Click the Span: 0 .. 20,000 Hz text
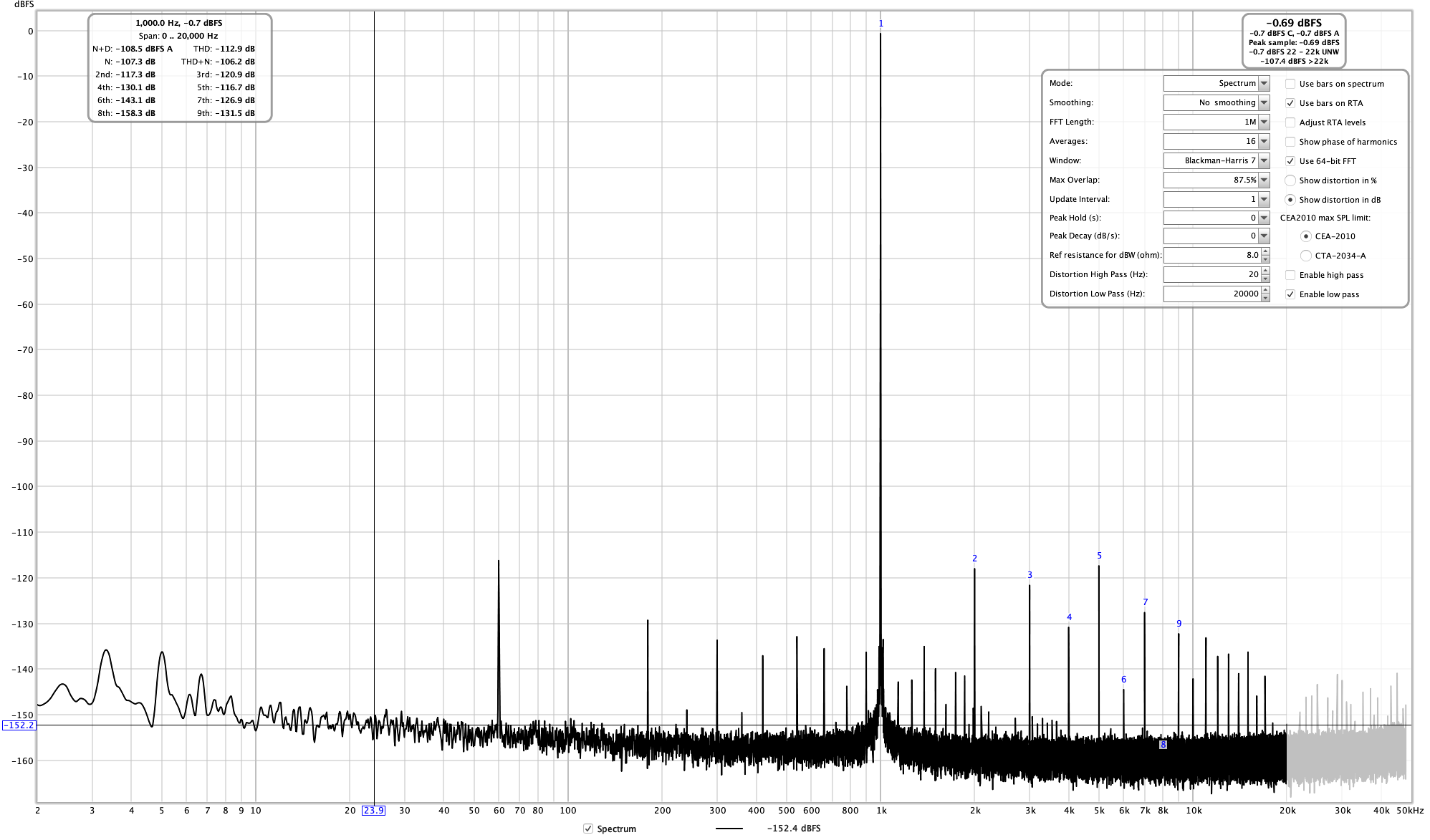 click(x=178, y=36)
